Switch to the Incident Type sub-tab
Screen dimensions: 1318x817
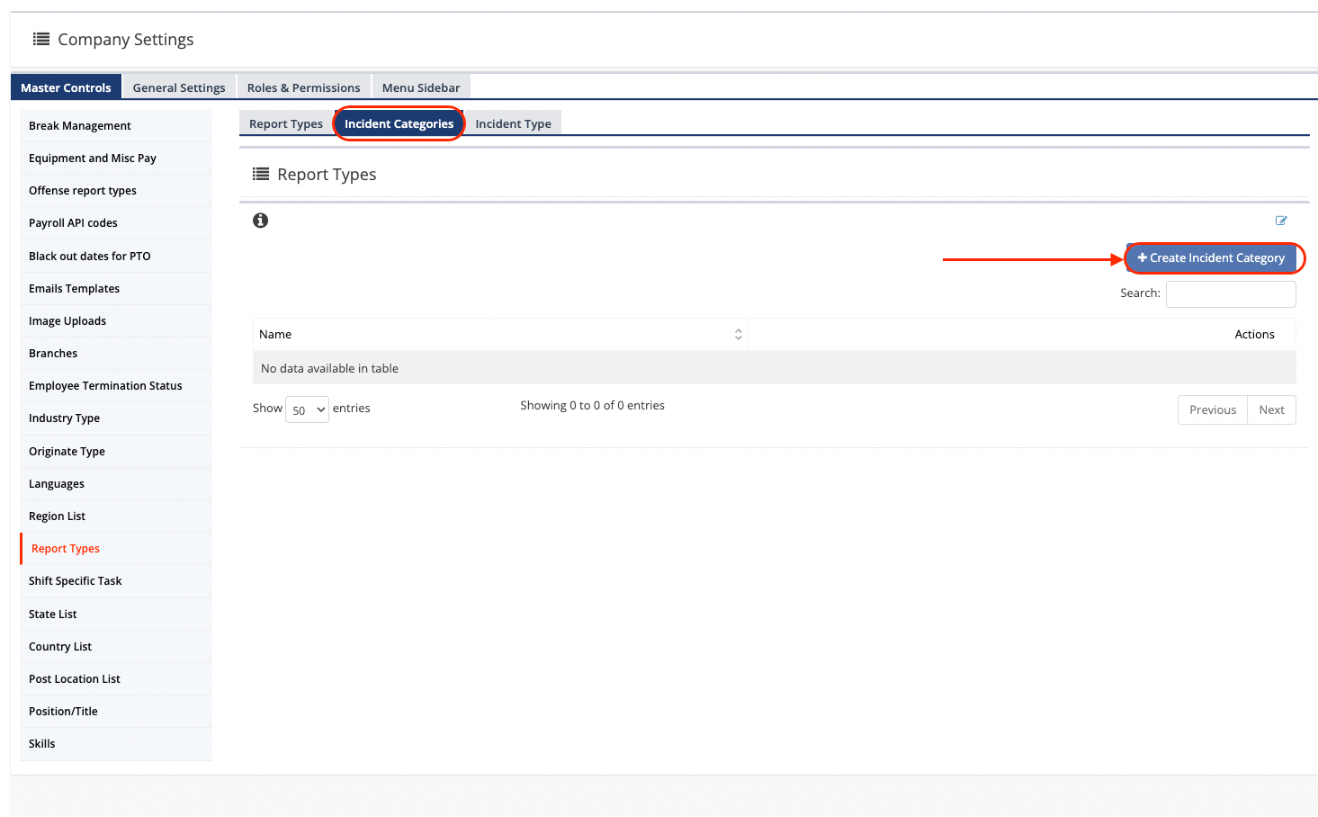pos(513,124)
